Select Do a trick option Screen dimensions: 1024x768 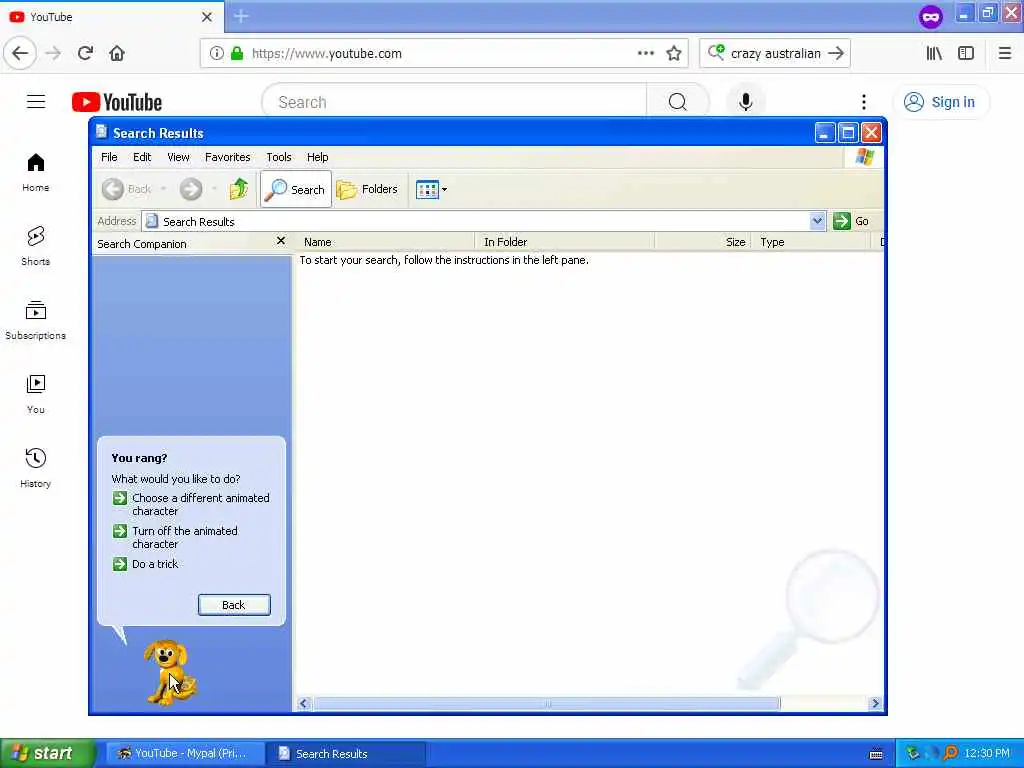146,564
